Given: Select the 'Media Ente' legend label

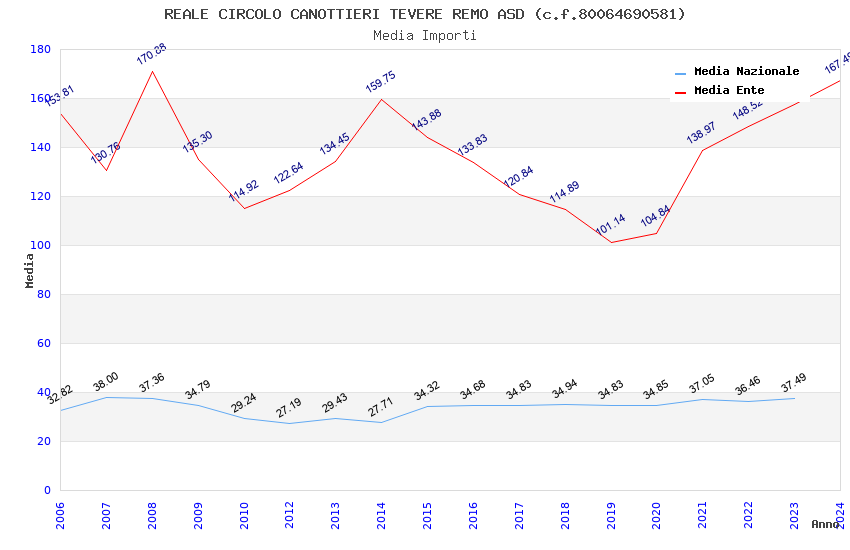Looking at the screenshot, I should (729, 90).
